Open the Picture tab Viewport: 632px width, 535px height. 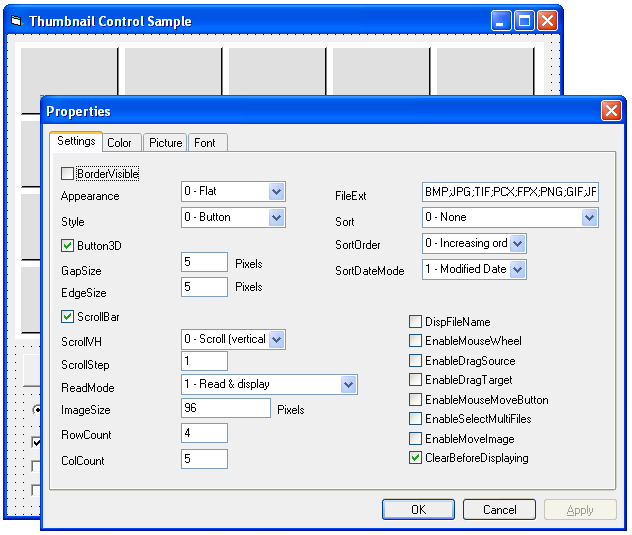click(x=165, y=143)
